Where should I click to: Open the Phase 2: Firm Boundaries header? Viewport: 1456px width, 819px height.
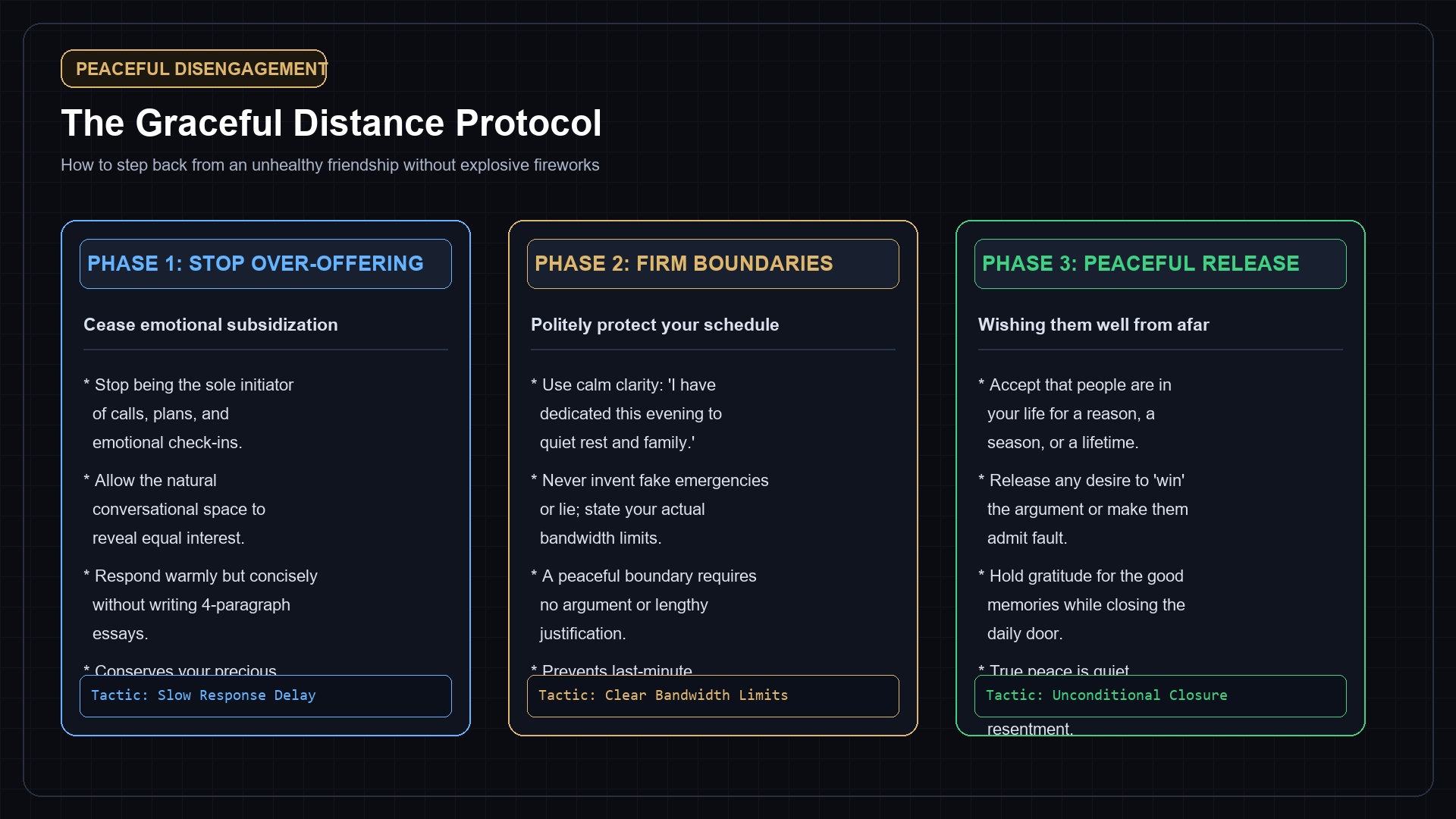pos(713,264)
